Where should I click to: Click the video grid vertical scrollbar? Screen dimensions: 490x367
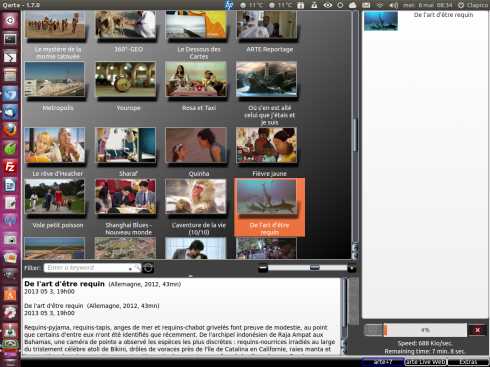coord(355,133)
